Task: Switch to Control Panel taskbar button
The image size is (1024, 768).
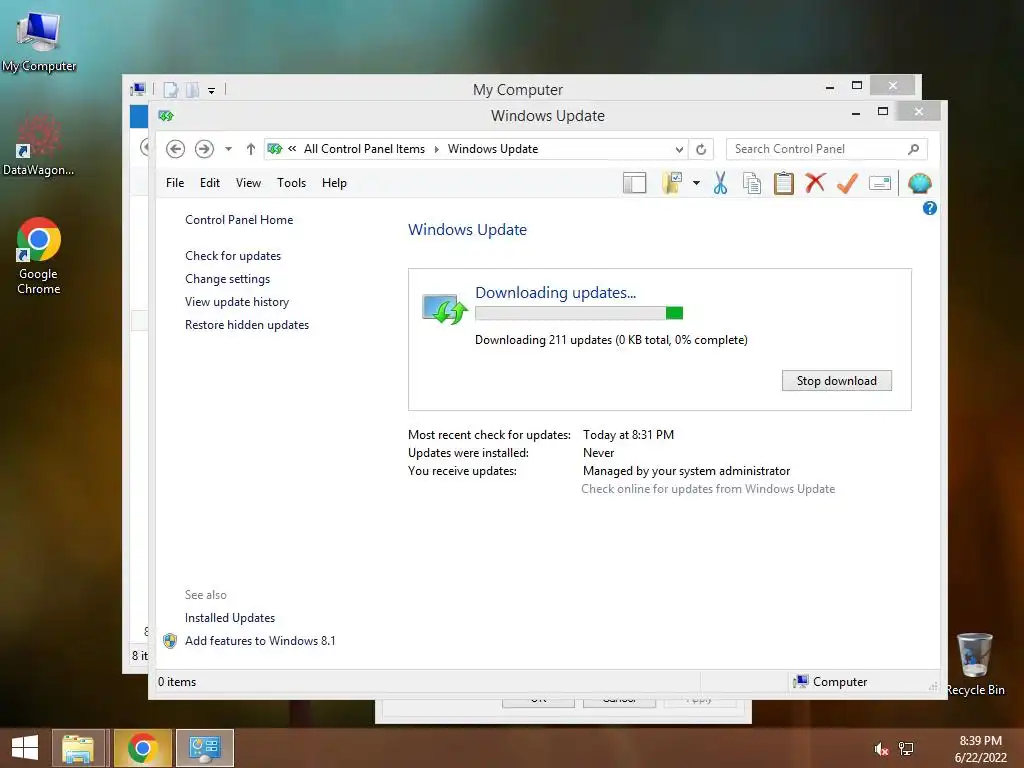Action: [204, 748]
